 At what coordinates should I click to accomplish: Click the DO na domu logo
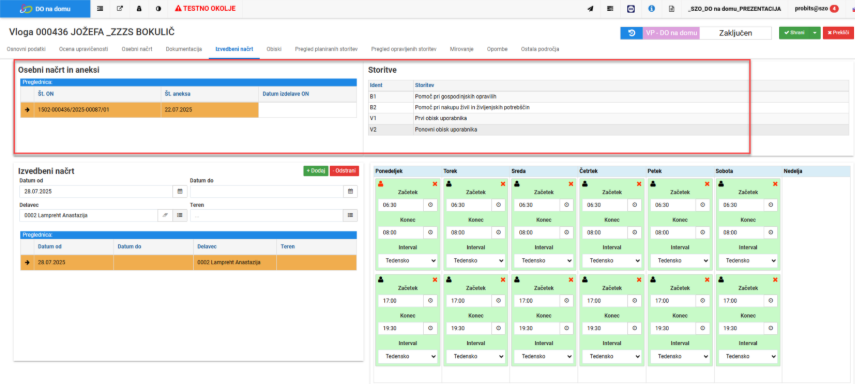click(x=45, y=9)
